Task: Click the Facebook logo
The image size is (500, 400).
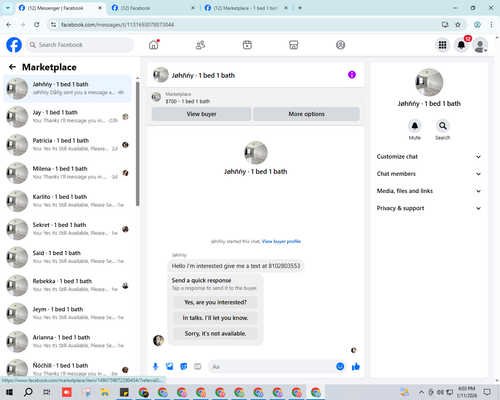Action: coord(14,45)
